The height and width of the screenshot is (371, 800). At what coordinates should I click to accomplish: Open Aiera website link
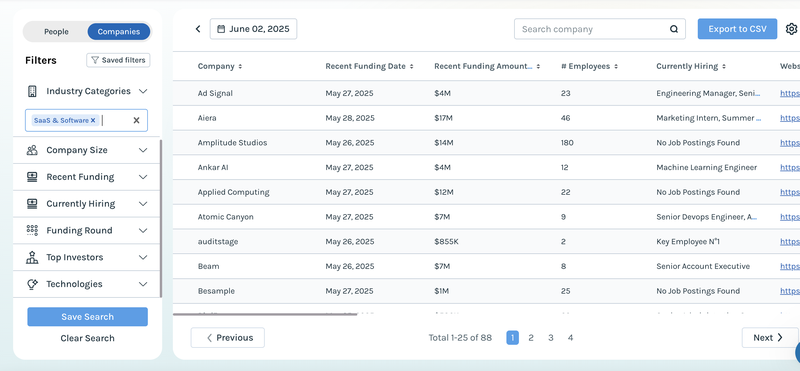pyautogui.click(x=790, y=118)
